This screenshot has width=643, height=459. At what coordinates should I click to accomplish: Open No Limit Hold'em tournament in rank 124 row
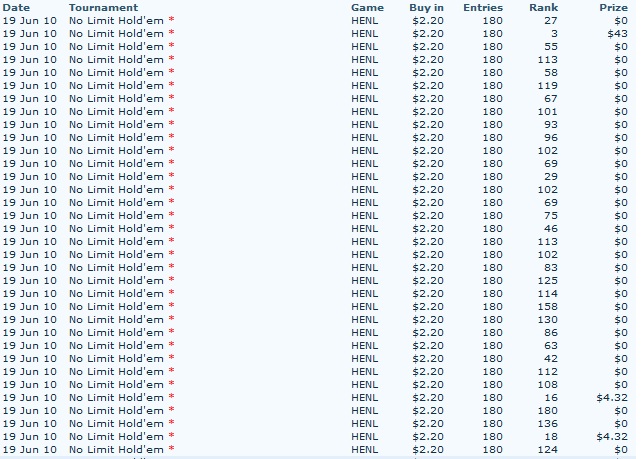[x=116, y=450]
